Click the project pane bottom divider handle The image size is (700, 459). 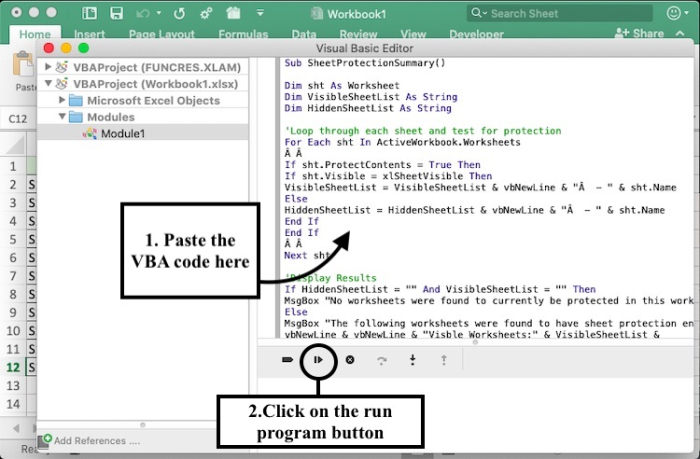(143, 425)
